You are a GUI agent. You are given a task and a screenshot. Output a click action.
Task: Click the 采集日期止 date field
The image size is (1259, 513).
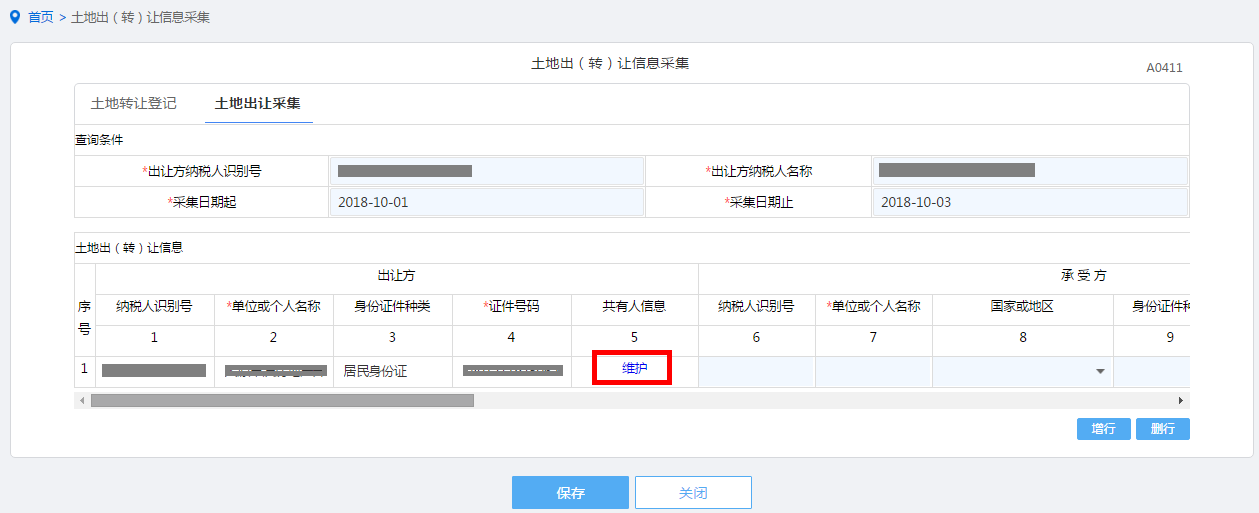(1029, 202)
